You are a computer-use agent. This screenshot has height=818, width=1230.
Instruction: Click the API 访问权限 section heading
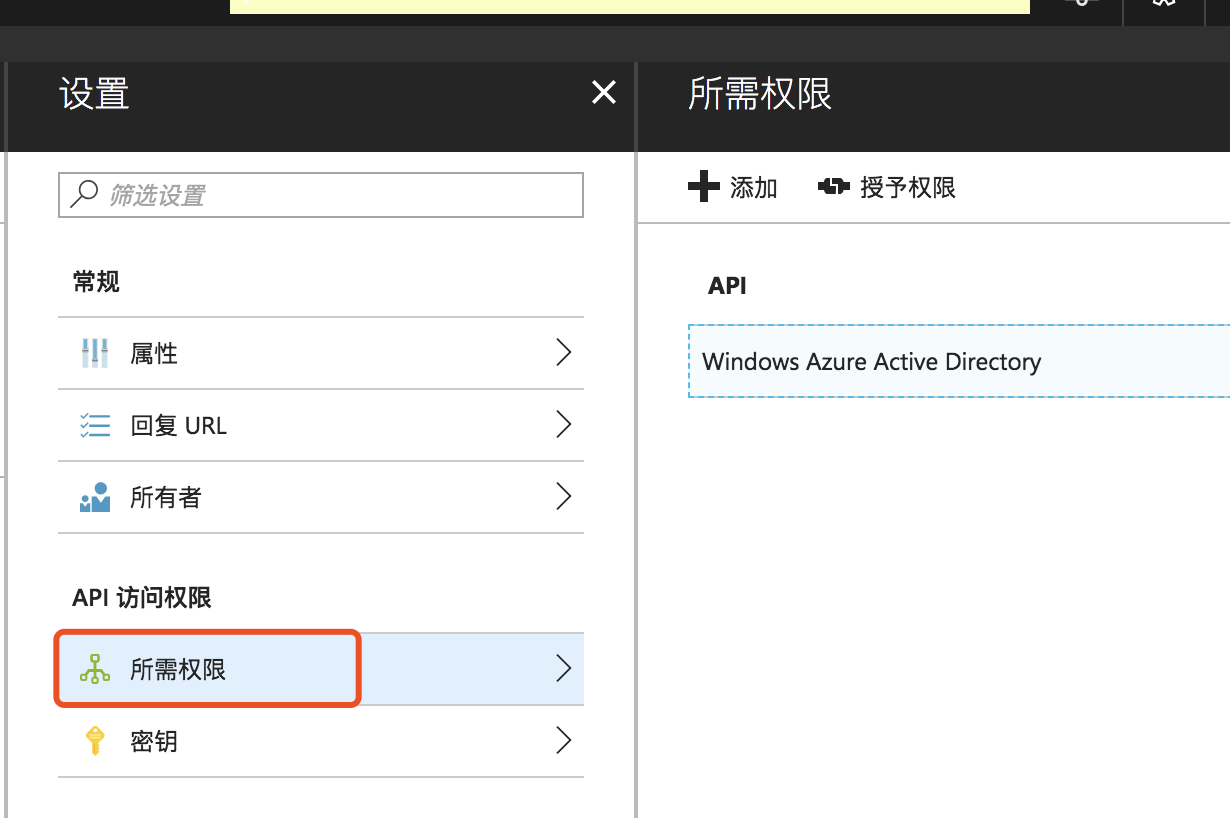point(142,598)
